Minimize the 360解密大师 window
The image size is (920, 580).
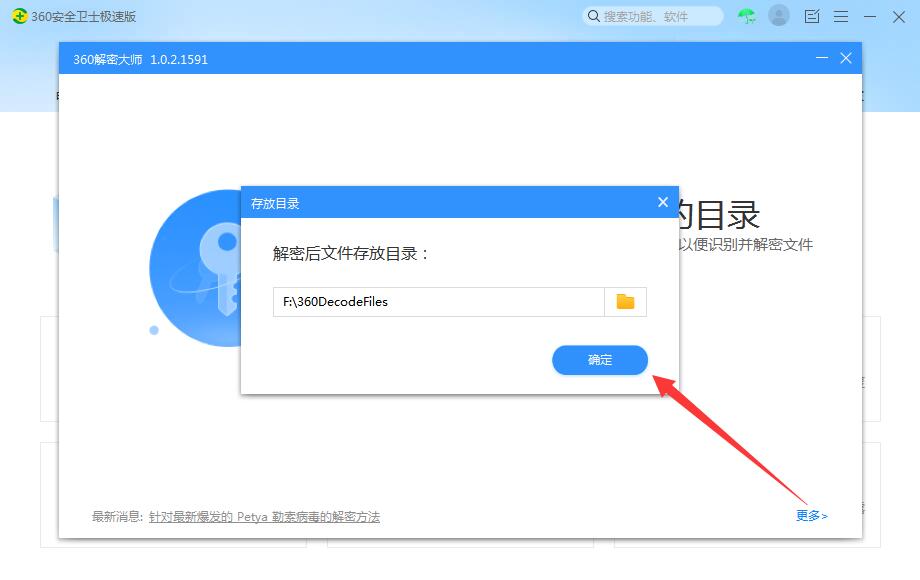(x=822, y=57)
